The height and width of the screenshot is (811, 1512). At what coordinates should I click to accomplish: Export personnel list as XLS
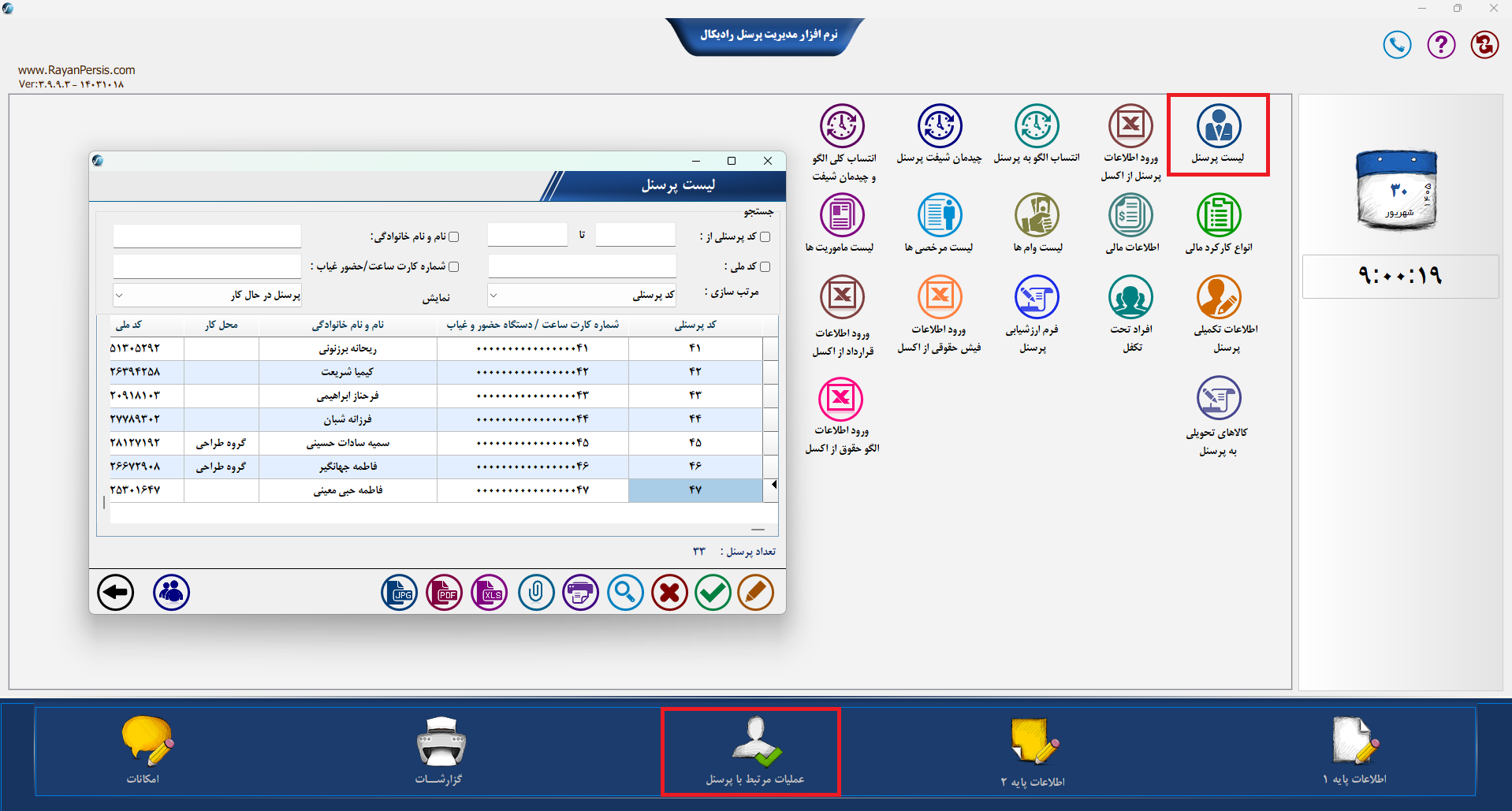pyautogui.click(x=490, y=593)
